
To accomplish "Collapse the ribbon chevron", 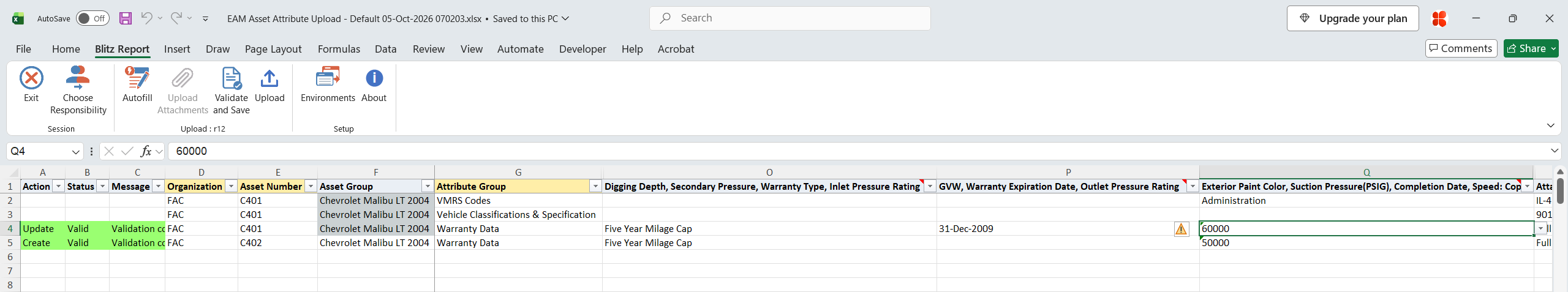I will pyautogui.click(x=1551, y=125).
